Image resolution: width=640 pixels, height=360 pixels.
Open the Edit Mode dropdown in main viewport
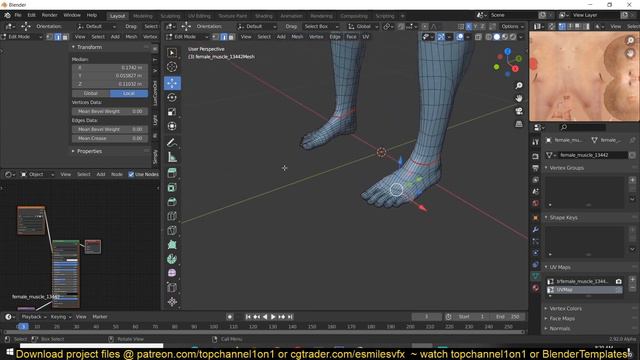188,37
